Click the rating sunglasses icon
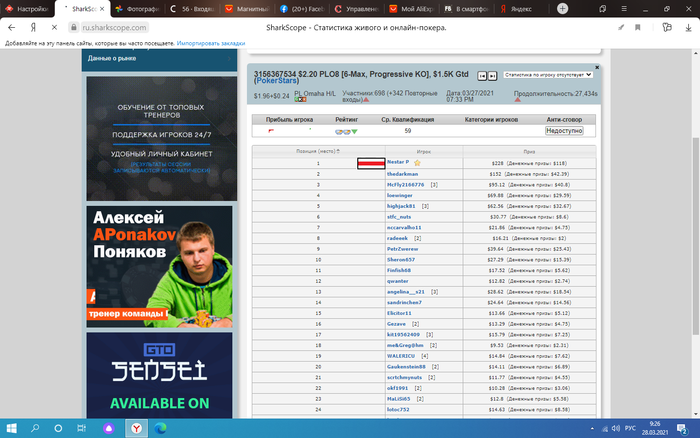Viewport: 700px width, 438px height. (342, 132)
